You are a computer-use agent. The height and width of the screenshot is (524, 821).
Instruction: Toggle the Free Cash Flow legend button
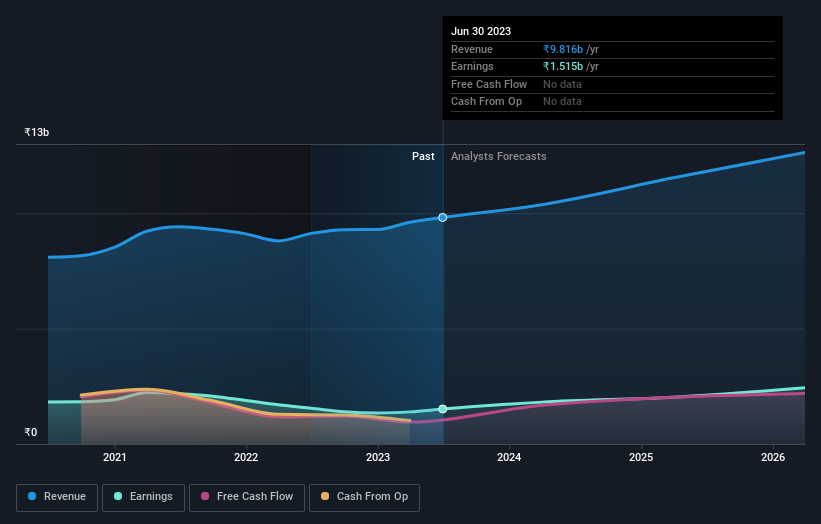coord(247,497)
